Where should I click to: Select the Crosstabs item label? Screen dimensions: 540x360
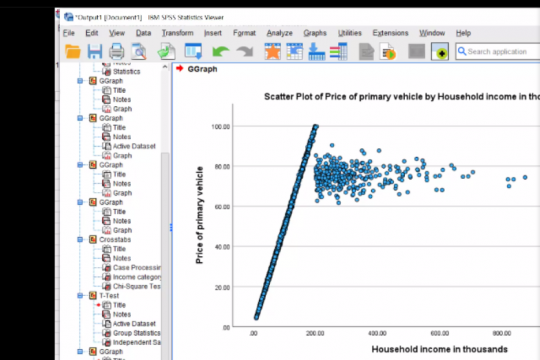point(115,239)
